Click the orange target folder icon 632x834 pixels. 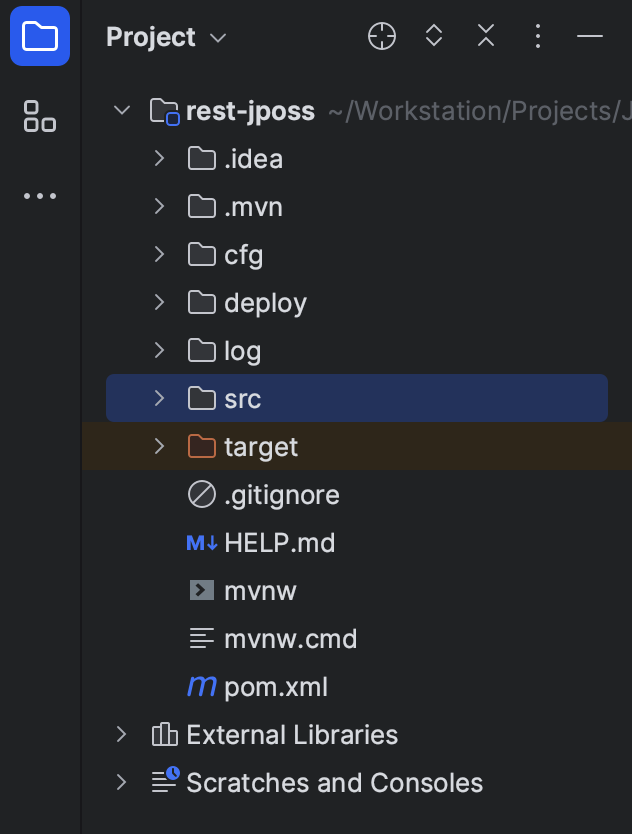tap(202, 446)
